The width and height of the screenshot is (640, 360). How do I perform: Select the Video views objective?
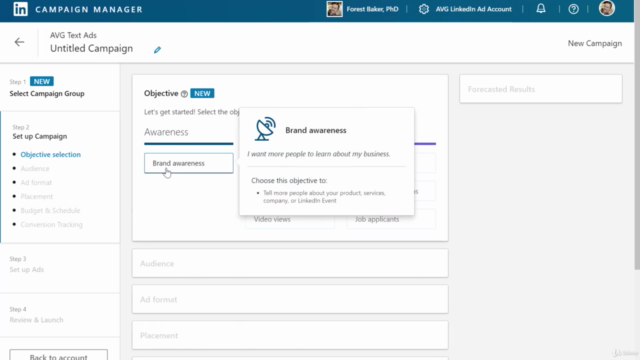coord(290,219)
